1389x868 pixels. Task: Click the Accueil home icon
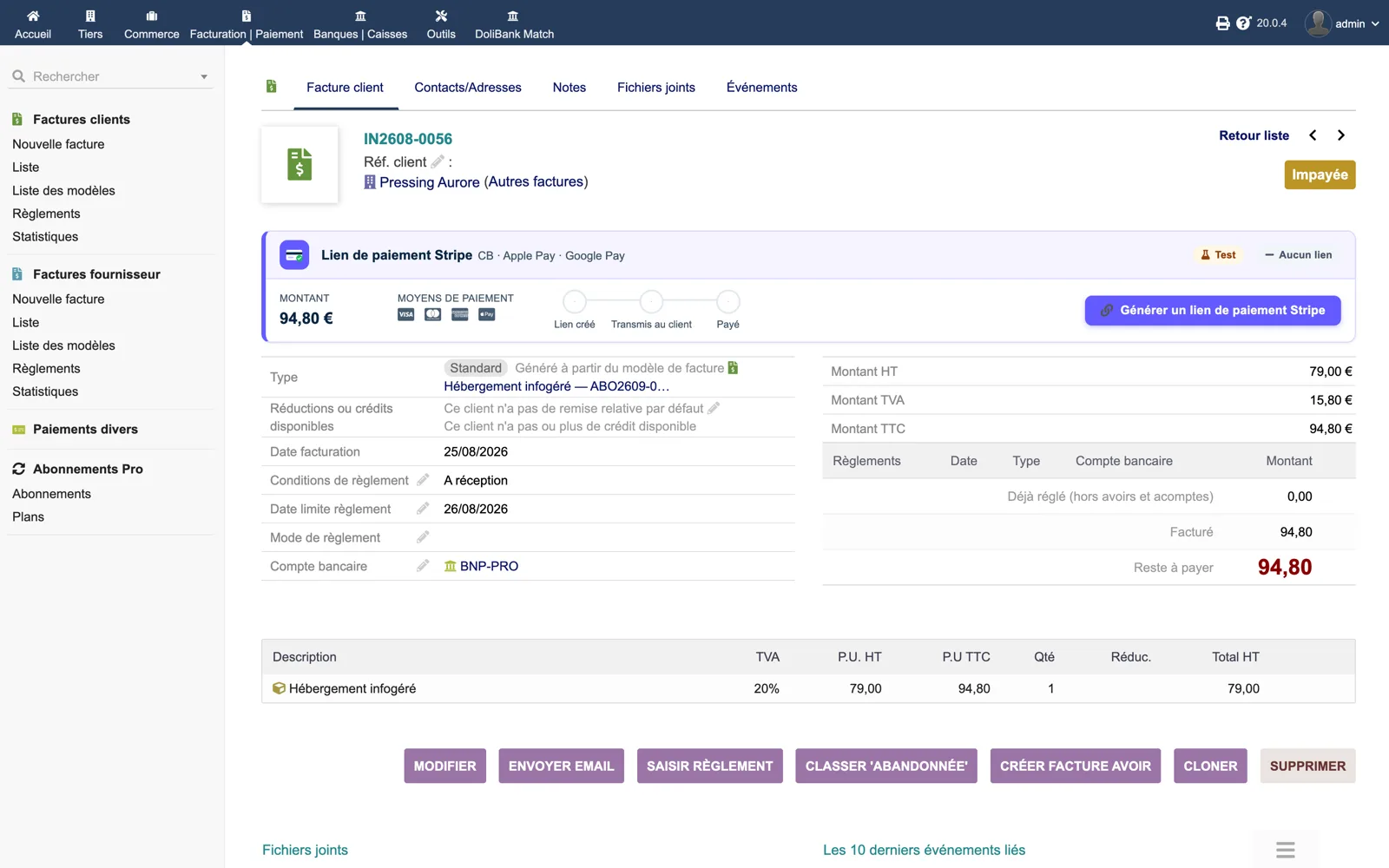[x=33, y=16]
